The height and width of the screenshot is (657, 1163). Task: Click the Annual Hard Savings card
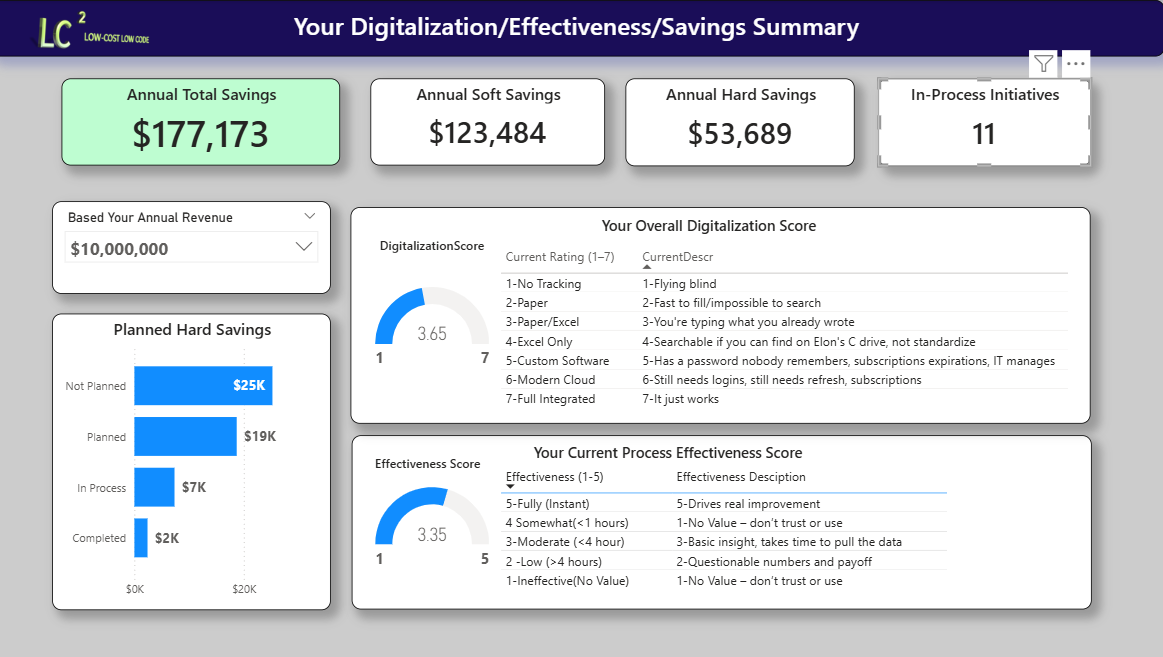click(x=740, y=120)
